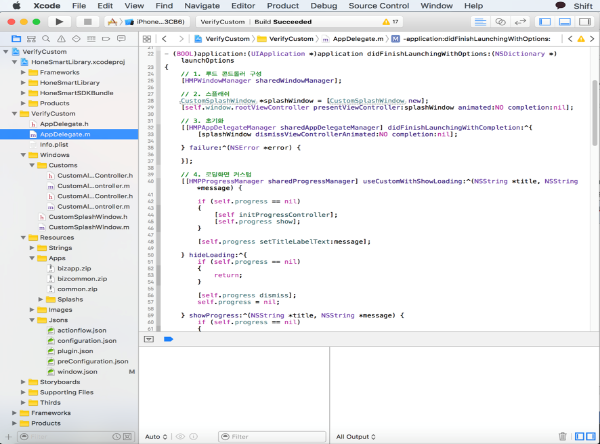This screenshot has width=600, height=444.
Task: Open the Issue navigator
Action: 61,39
